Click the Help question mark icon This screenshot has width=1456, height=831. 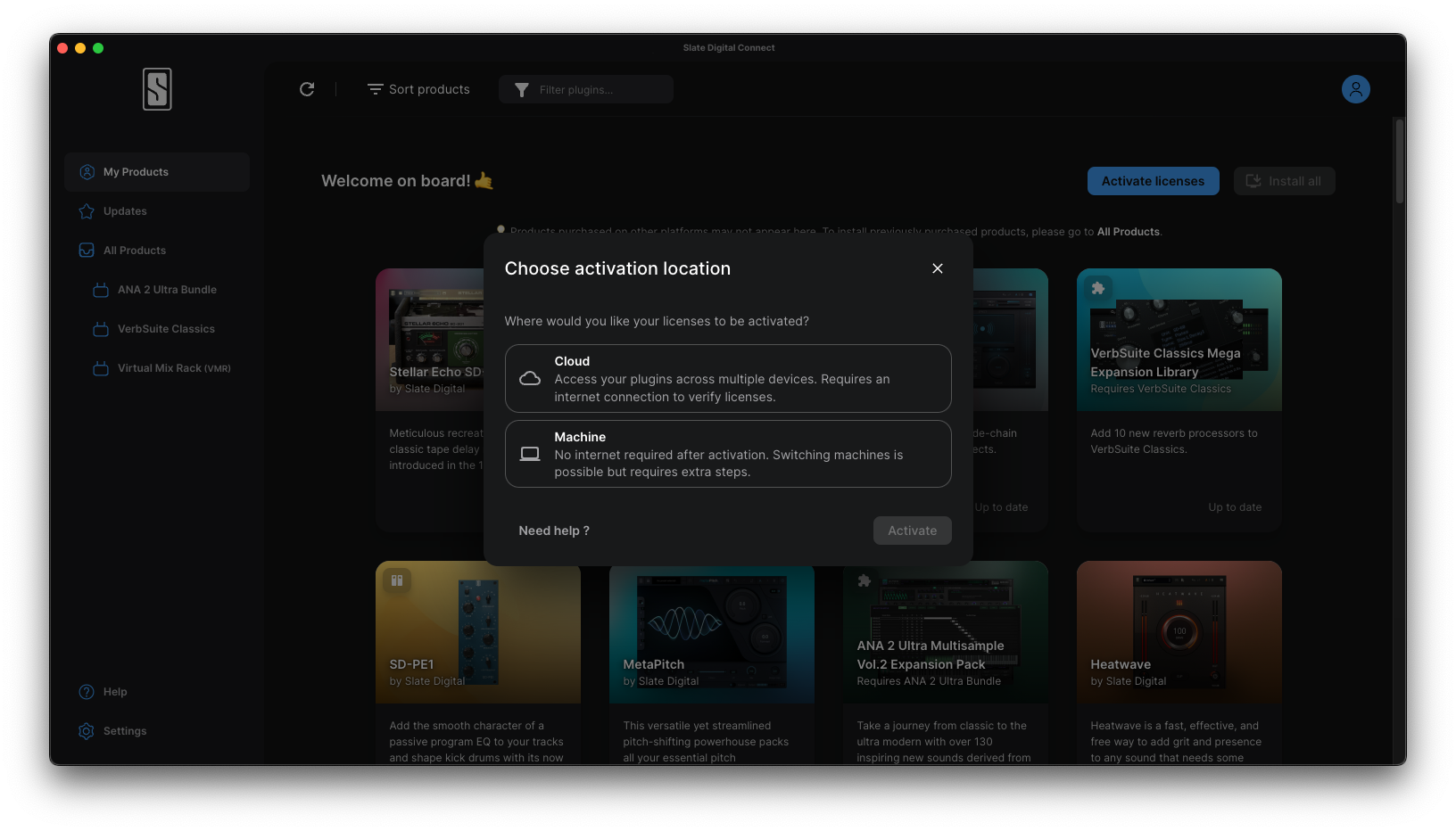tap(87, 692)
